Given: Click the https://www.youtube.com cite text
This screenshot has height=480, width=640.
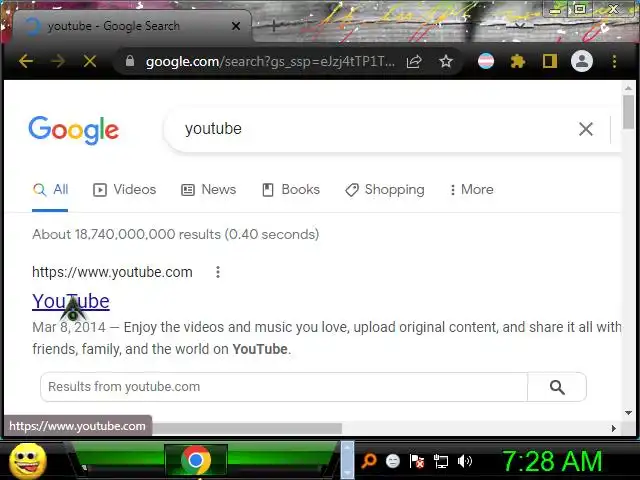Looking at the screenshot, I should point(112,272).
